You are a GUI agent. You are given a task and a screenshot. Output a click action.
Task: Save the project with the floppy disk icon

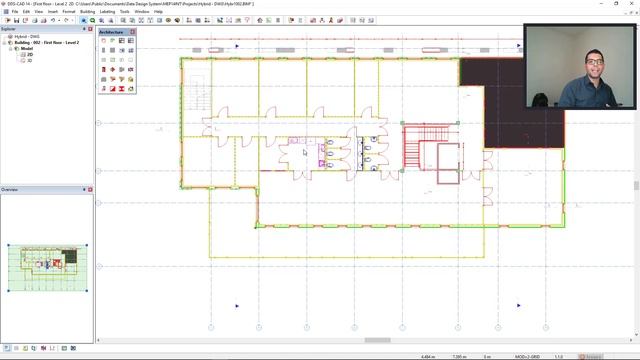16,20
